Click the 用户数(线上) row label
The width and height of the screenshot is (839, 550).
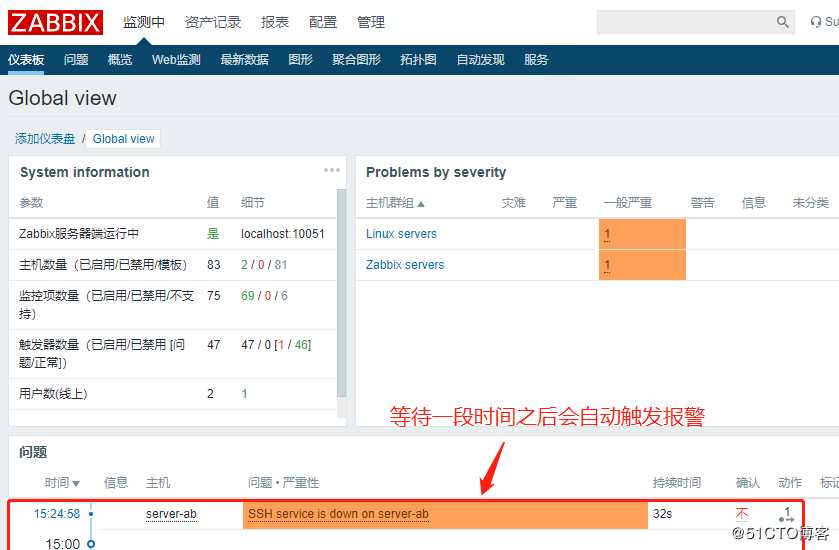(x=53, y=394)
